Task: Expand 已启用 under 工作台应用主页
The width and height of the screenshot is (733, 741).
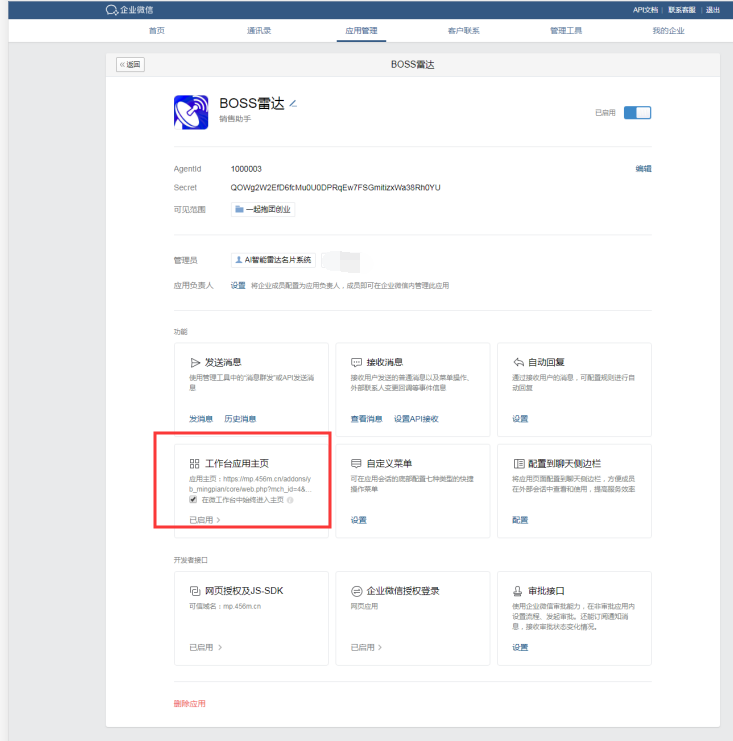Action: click(x=205, y=520)
